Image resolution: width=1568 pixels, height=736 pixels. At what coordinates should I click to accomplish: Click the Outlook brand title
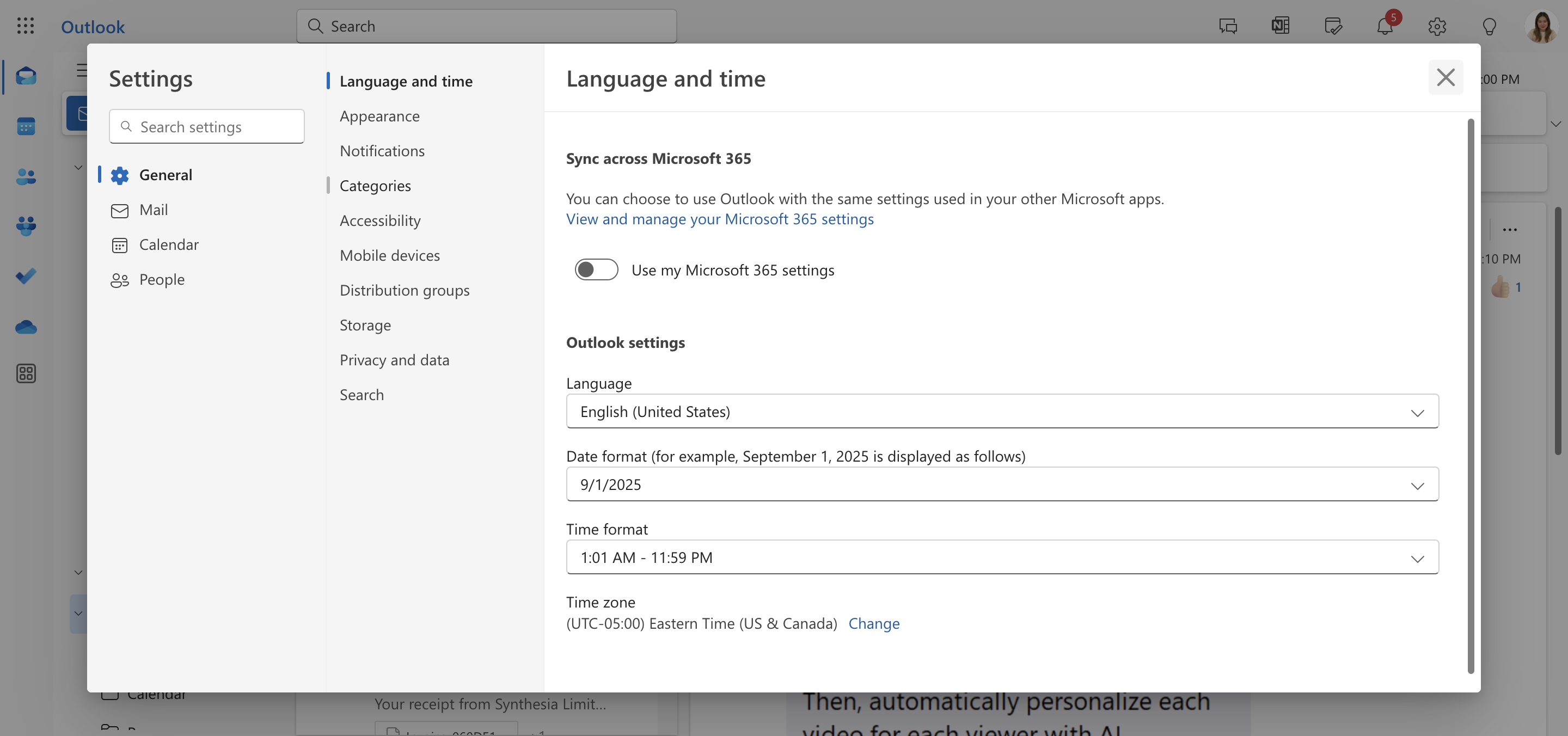tap(93, 27)
